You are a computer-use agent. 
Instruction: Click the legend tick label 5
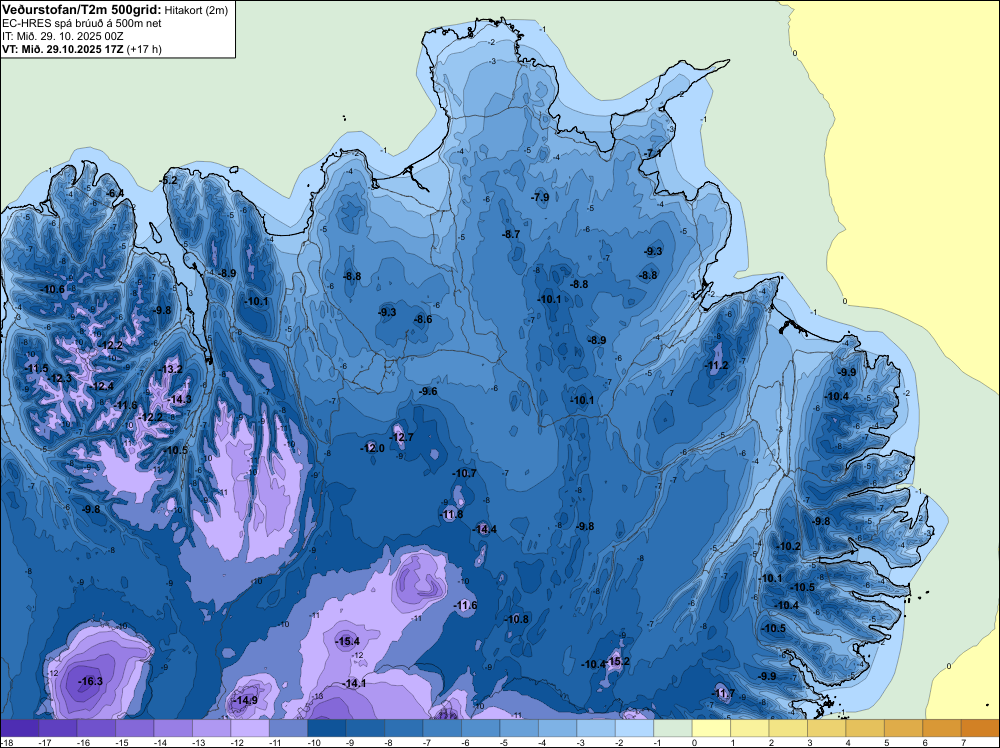tap(886, 742)
